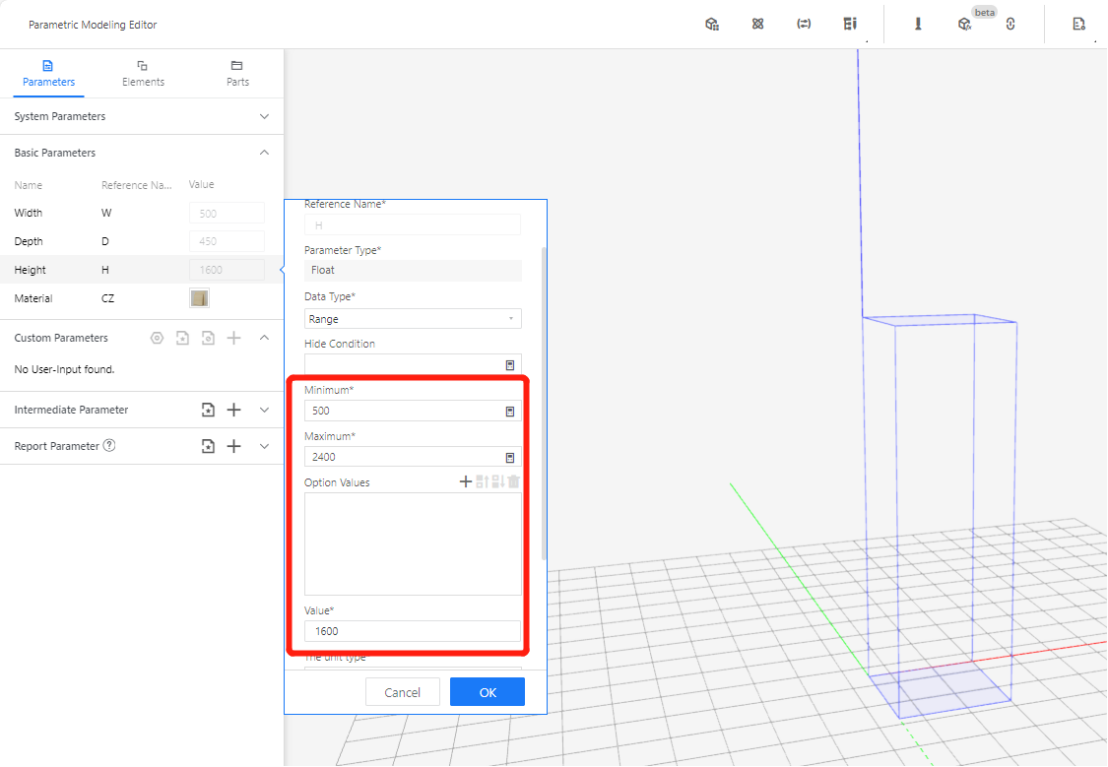Click the help icon beside Report Parameter
Viewport: 1108px width, 767px height.
point(110,446)
